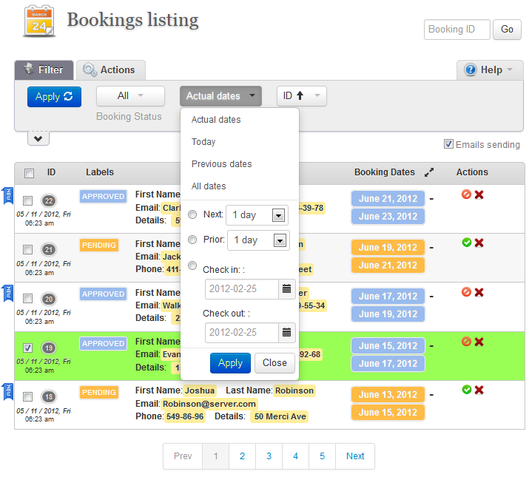Go to page 3 of bookings
Screen dimensions: 529x477
point(269,456)
